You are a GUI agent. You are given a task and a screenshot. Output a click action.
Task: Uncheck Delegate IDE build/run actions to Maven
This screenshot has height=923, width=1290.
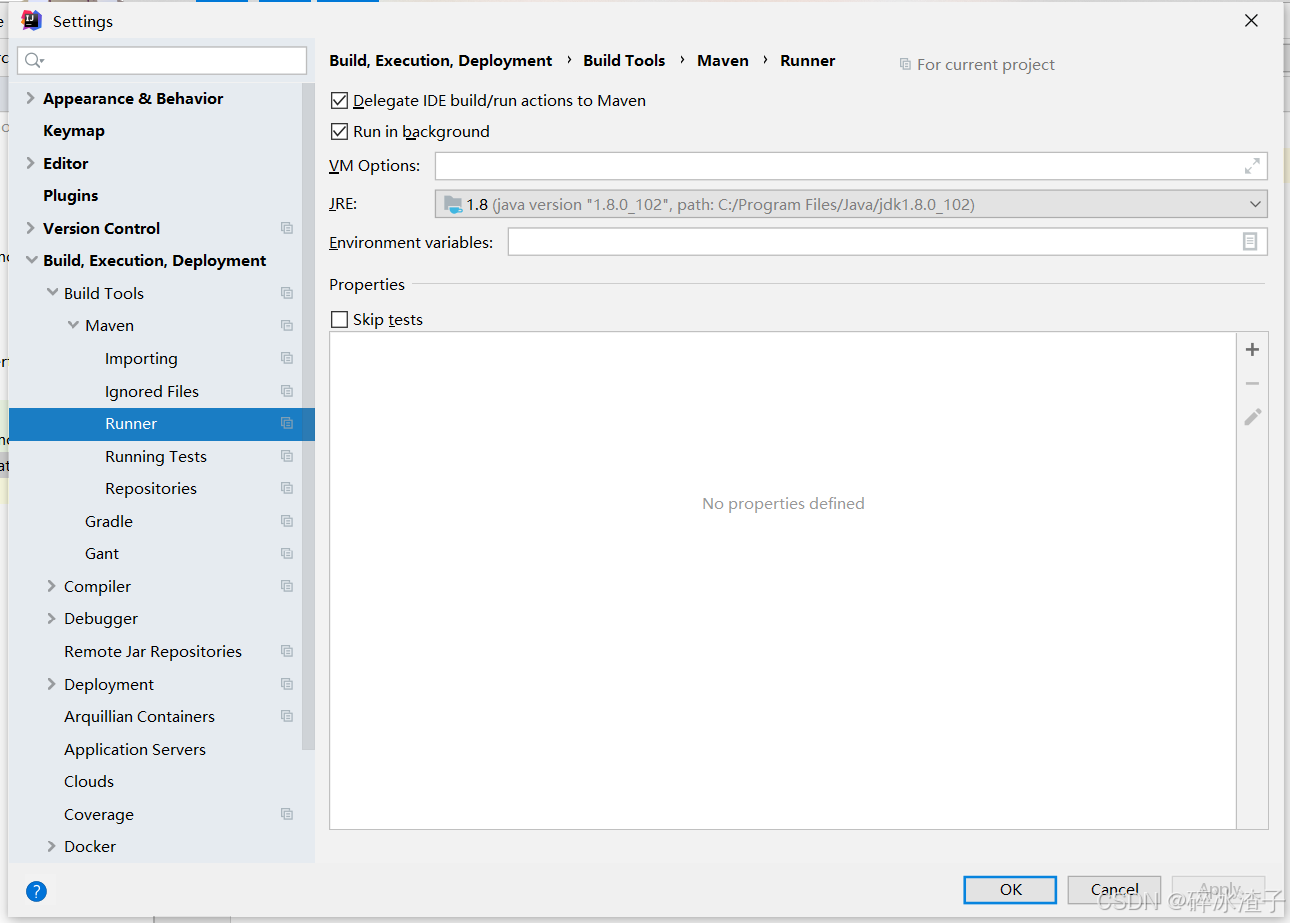[x=339, y=101]
